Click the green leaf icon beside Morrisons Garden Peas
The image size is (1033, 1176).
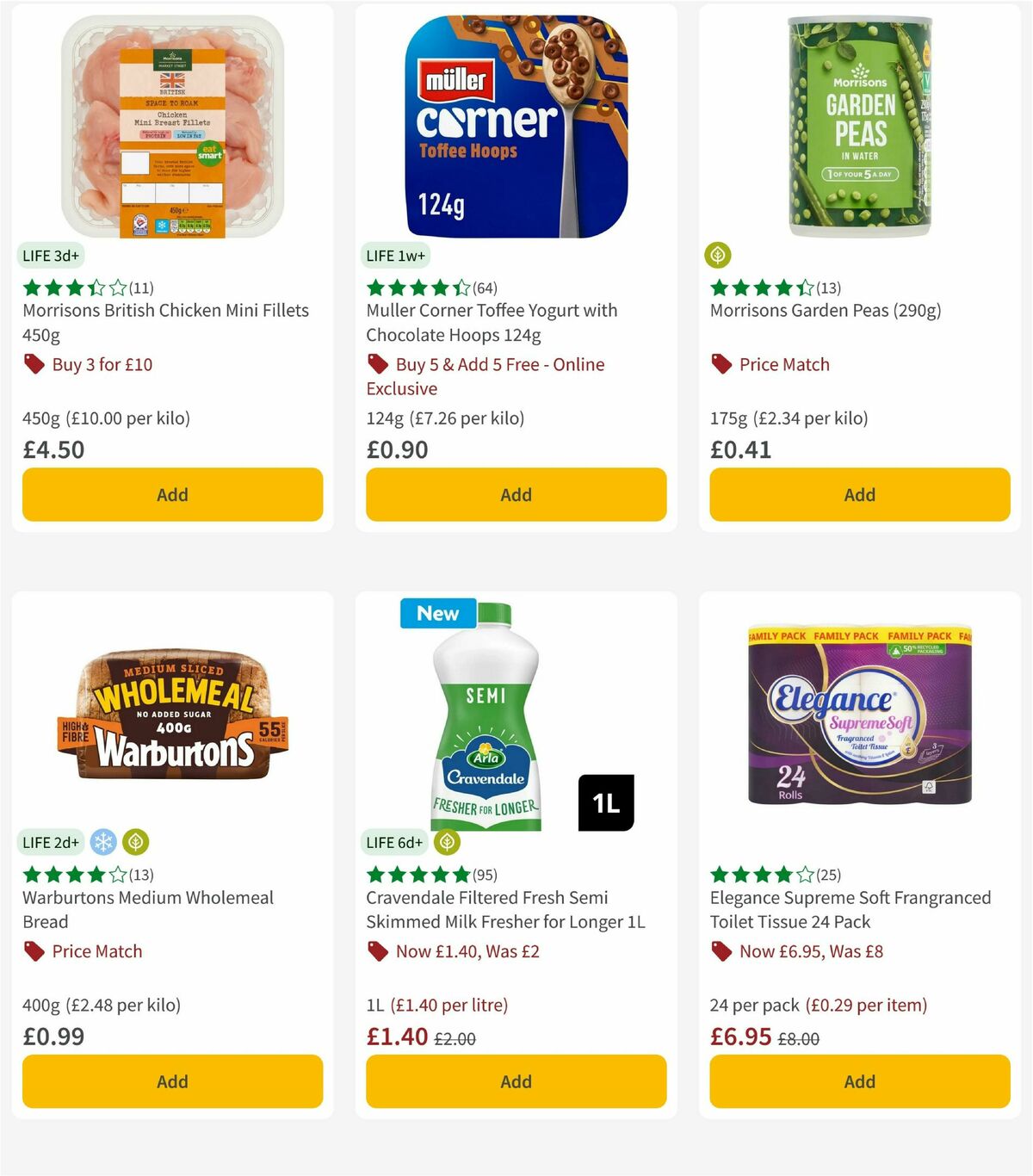717,255
